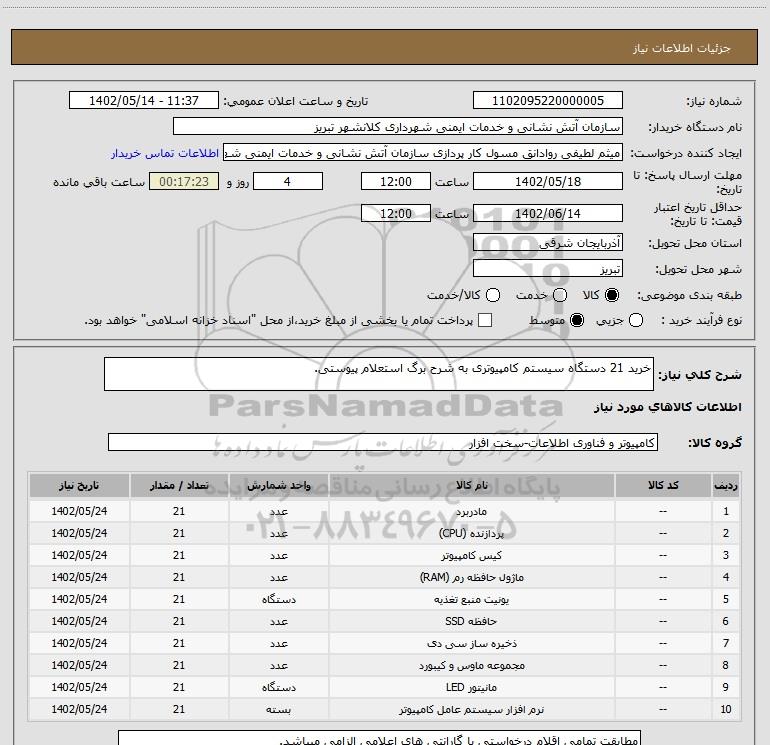Toggle the Islamic treasury bonds payment checkbox
This screenshot has height=745, width=770.
(x=485, y=320)
